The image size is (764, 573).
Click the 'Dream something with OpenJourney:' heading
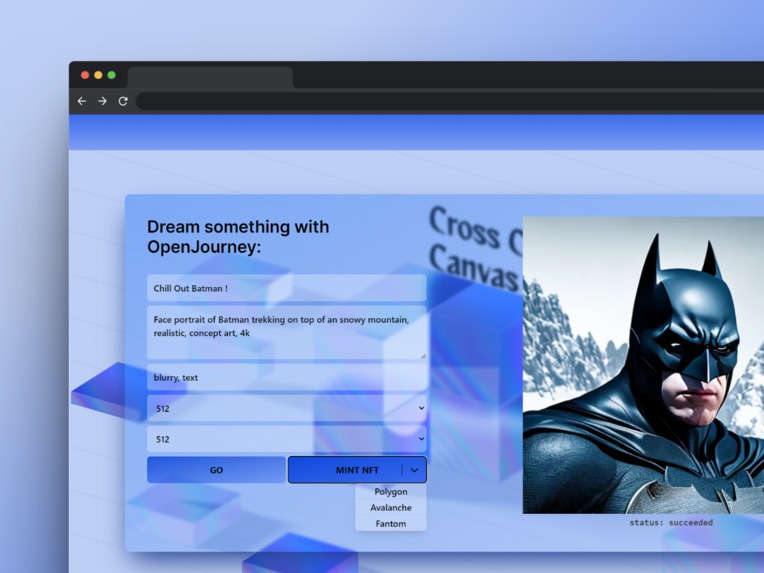click(238, 237)
